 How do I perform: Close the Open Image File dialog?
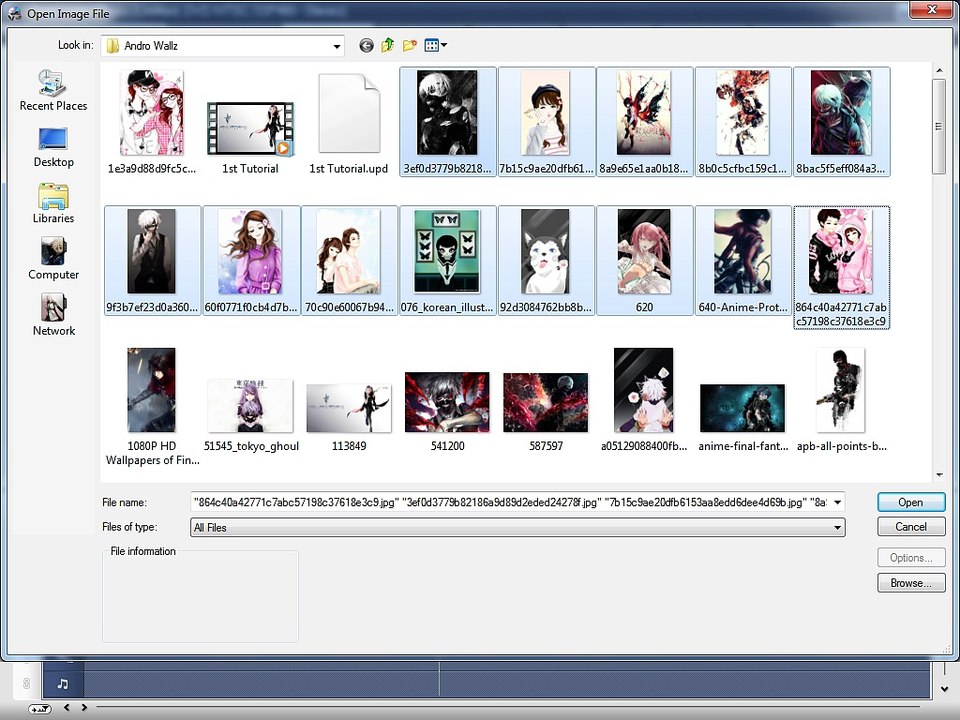(932, 10)
